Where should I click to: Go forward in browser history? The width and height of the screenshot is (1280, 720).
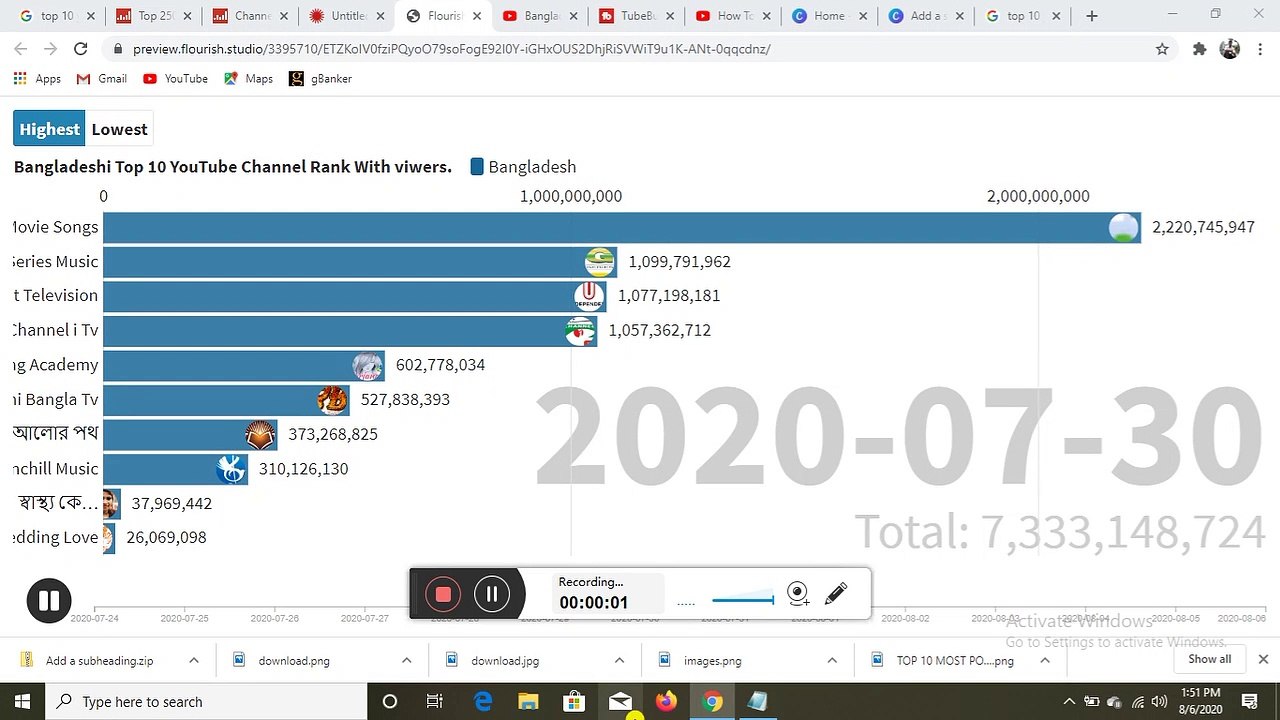pos(50,49)
